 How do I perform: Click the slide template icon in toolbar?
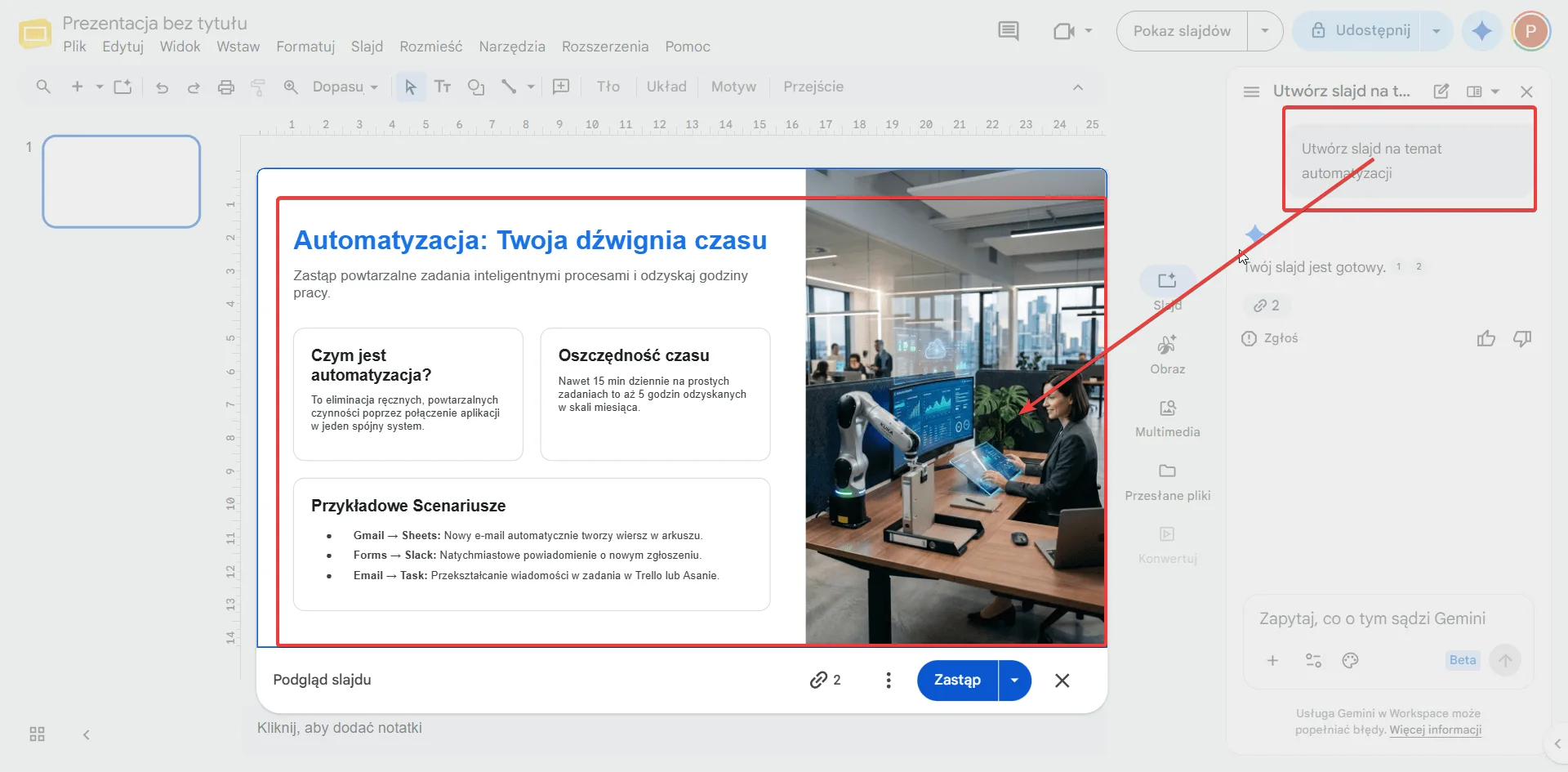tap(122, 87)
